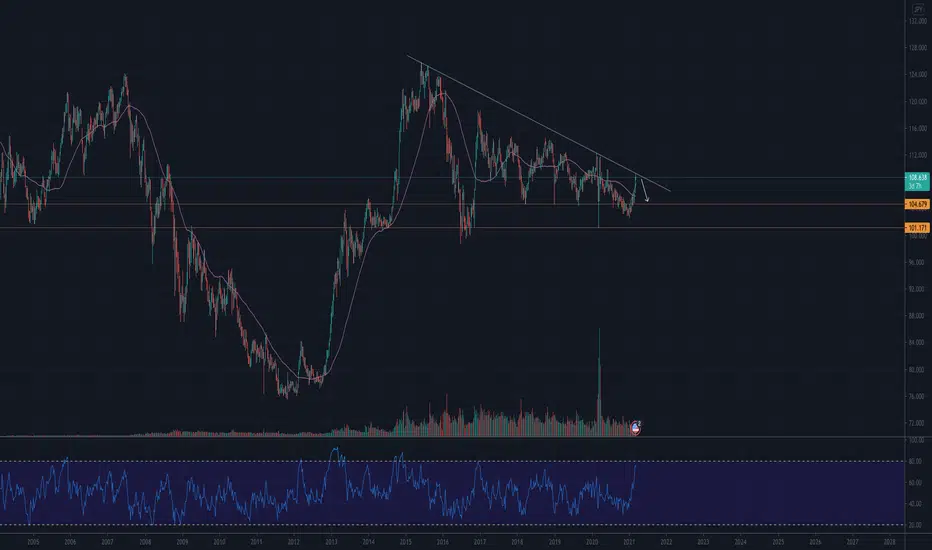932x550 pixels.
Task: Click the 132.000 price axis value
Action: (917, 21)
